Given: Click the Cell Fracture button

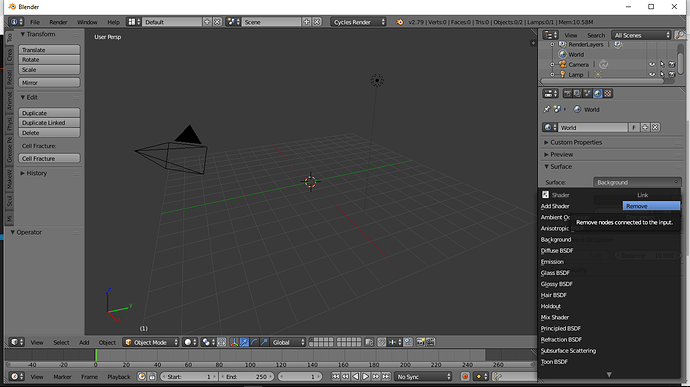Looking at the screenshot, I should point(49,158).
